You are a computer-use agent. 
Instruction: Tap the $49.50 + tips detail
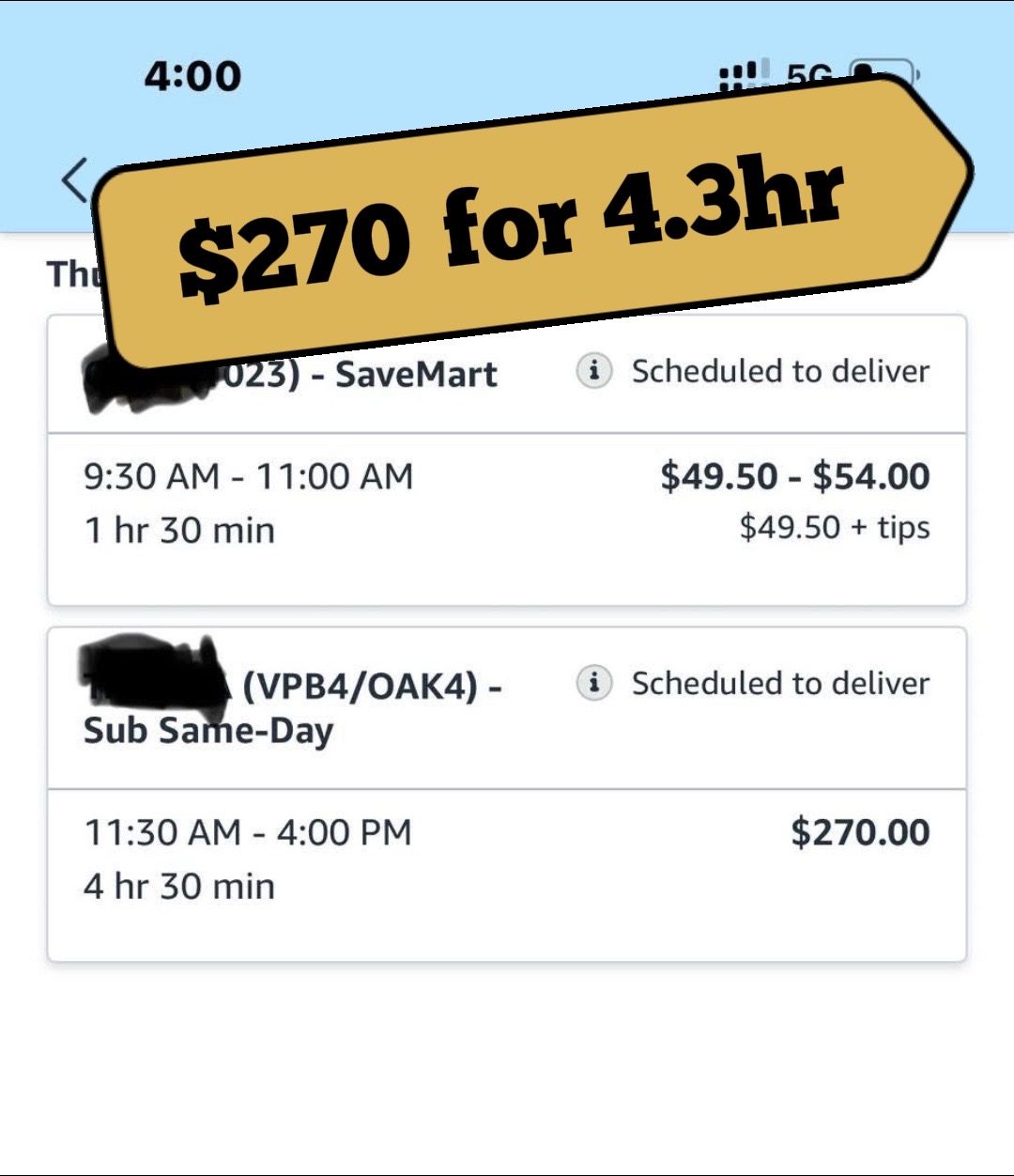835,528
